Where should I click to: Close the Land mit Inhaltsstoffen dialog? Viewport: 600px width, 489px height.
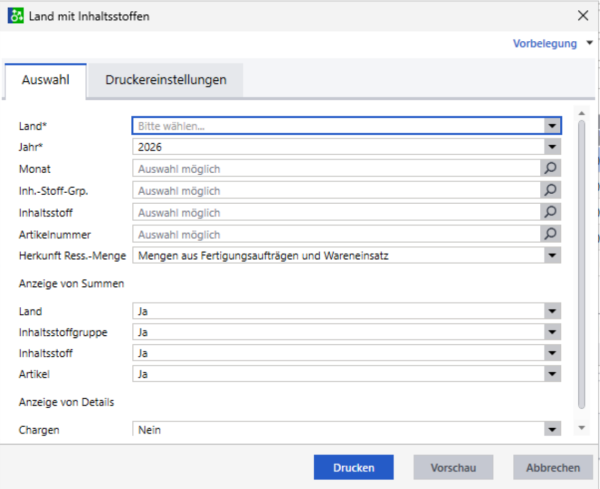click(x=583, y=16)
